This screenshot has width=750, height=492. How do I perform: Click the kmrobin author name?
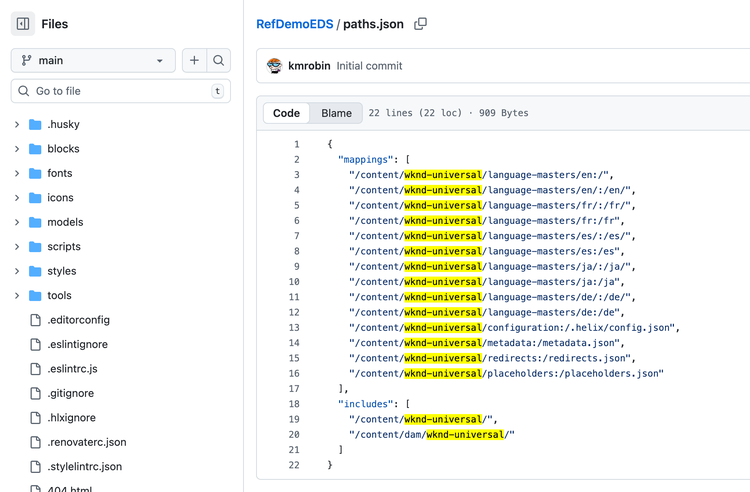point(309,66)
